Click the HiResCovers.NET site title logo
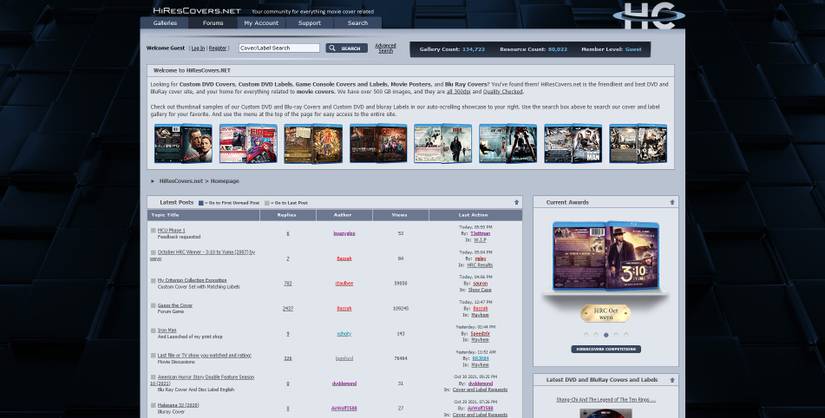The image size is (825, 418). [197, 11]
